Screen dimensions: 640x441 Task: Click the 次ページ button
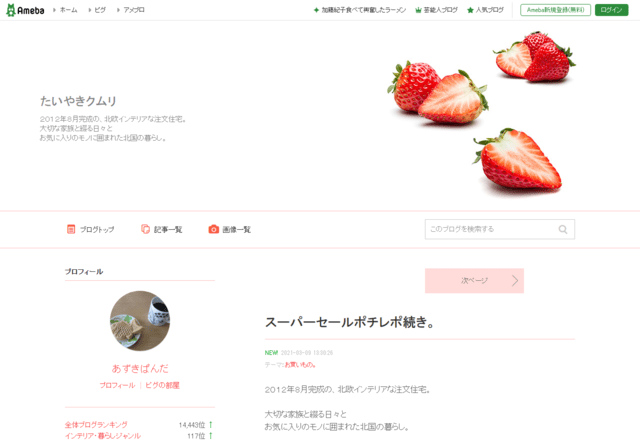[x=474, y=281]
